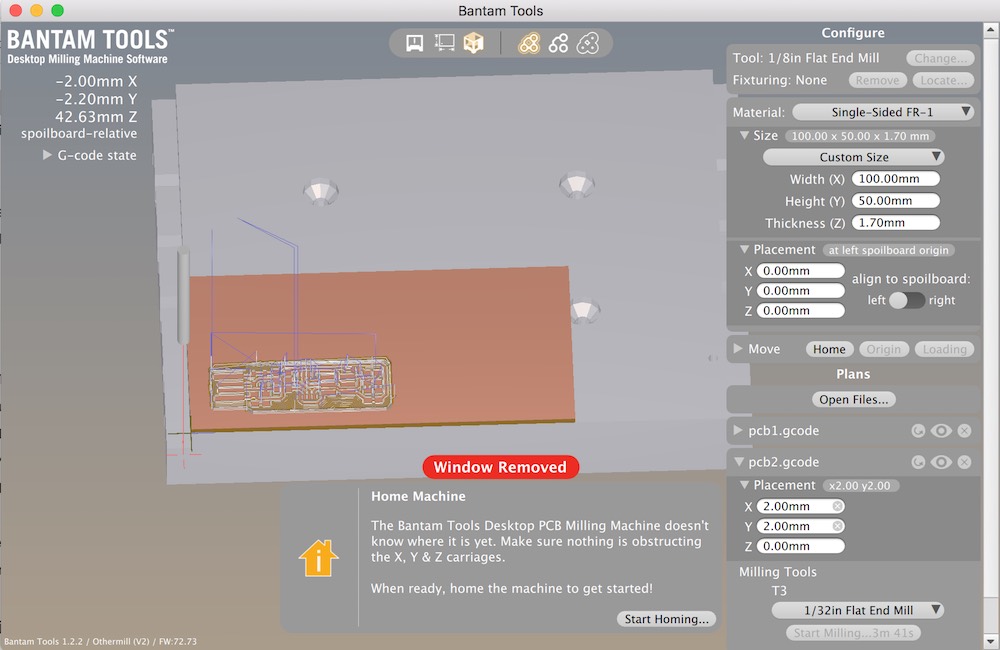Clear the pcb2 X placement value
The height and width of the screenshot is (650, 1000).
click(837, 506)
